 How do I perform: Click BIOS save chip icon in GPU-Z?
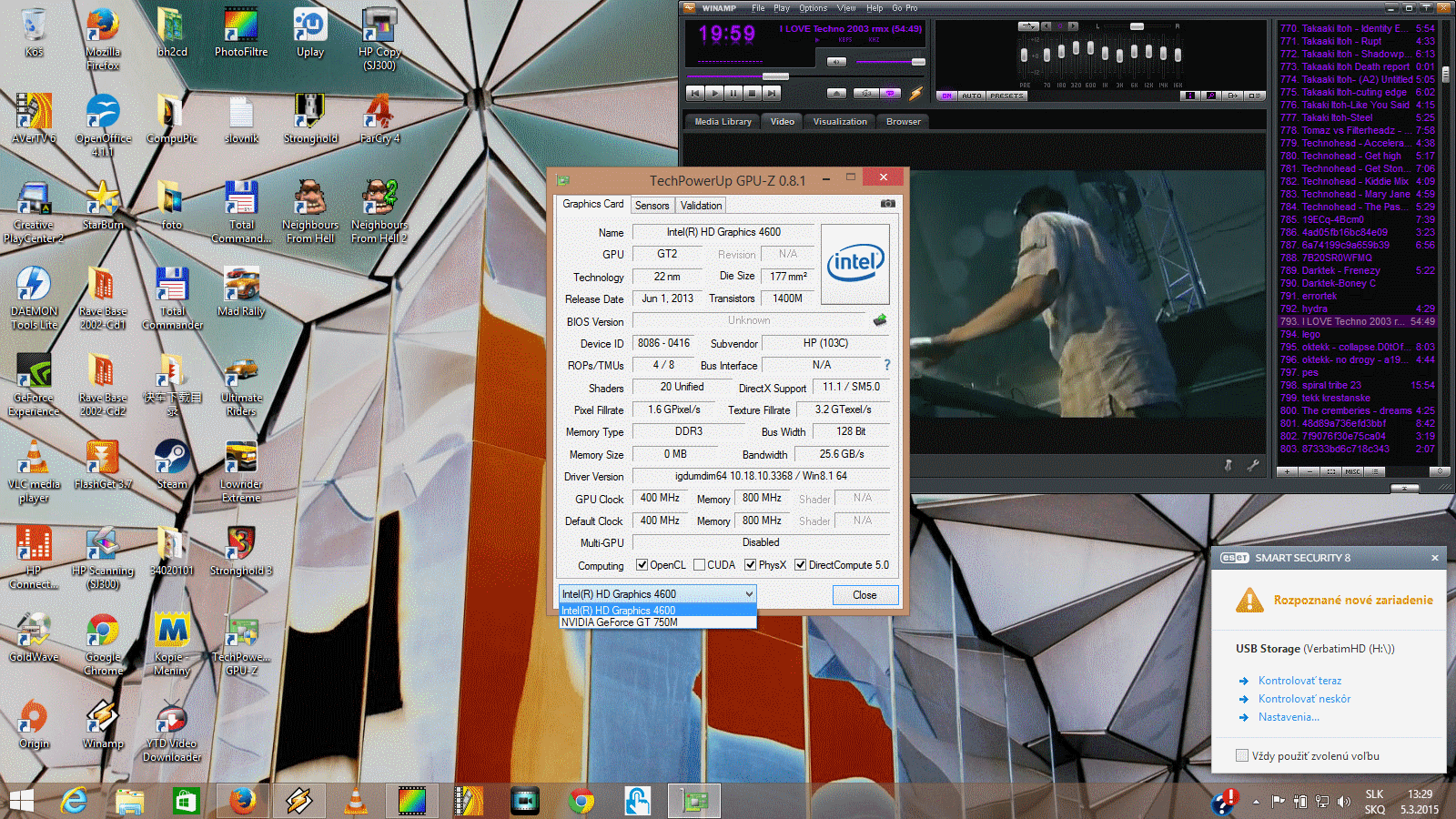coord(880,320)
